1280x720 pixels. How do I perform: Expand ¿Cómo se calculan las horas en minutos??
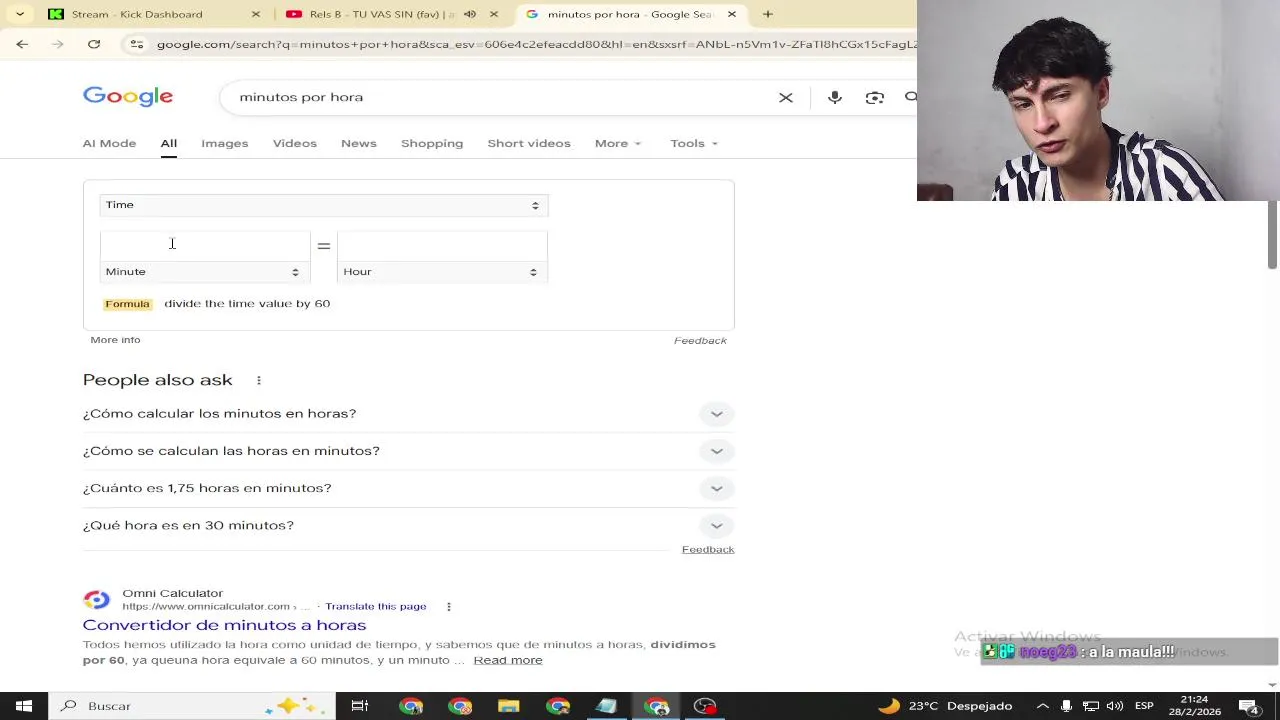tap(408, 451)
